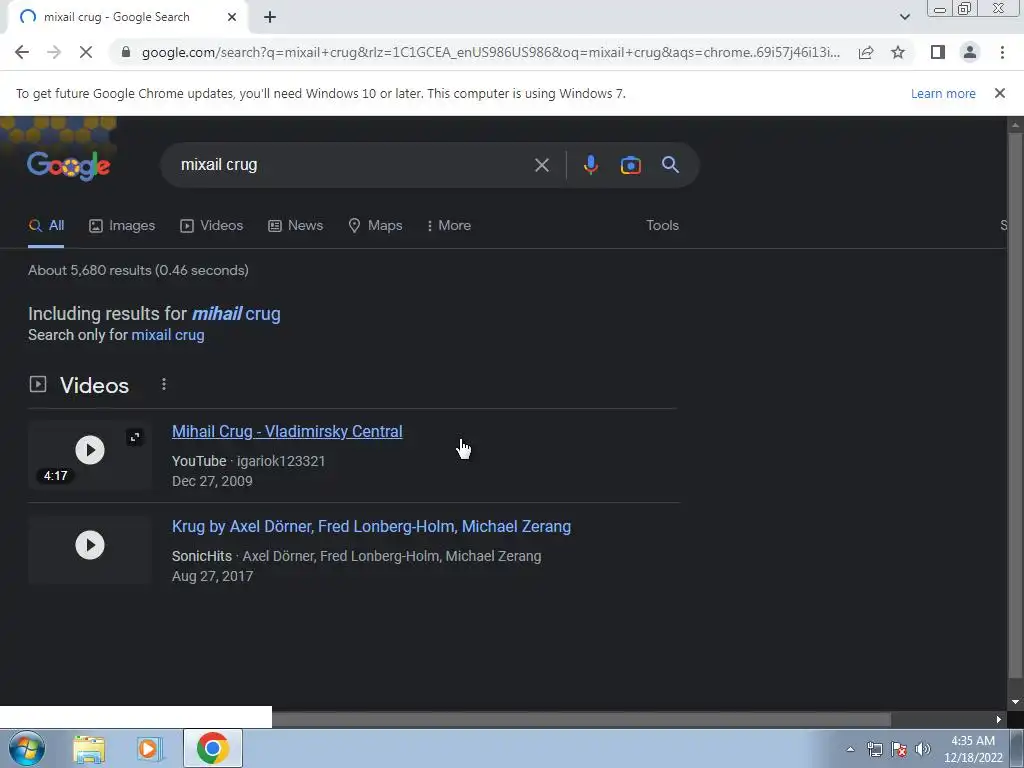Open the Windows Start menu
The image size is (1024, 768).
coord(27,748)
